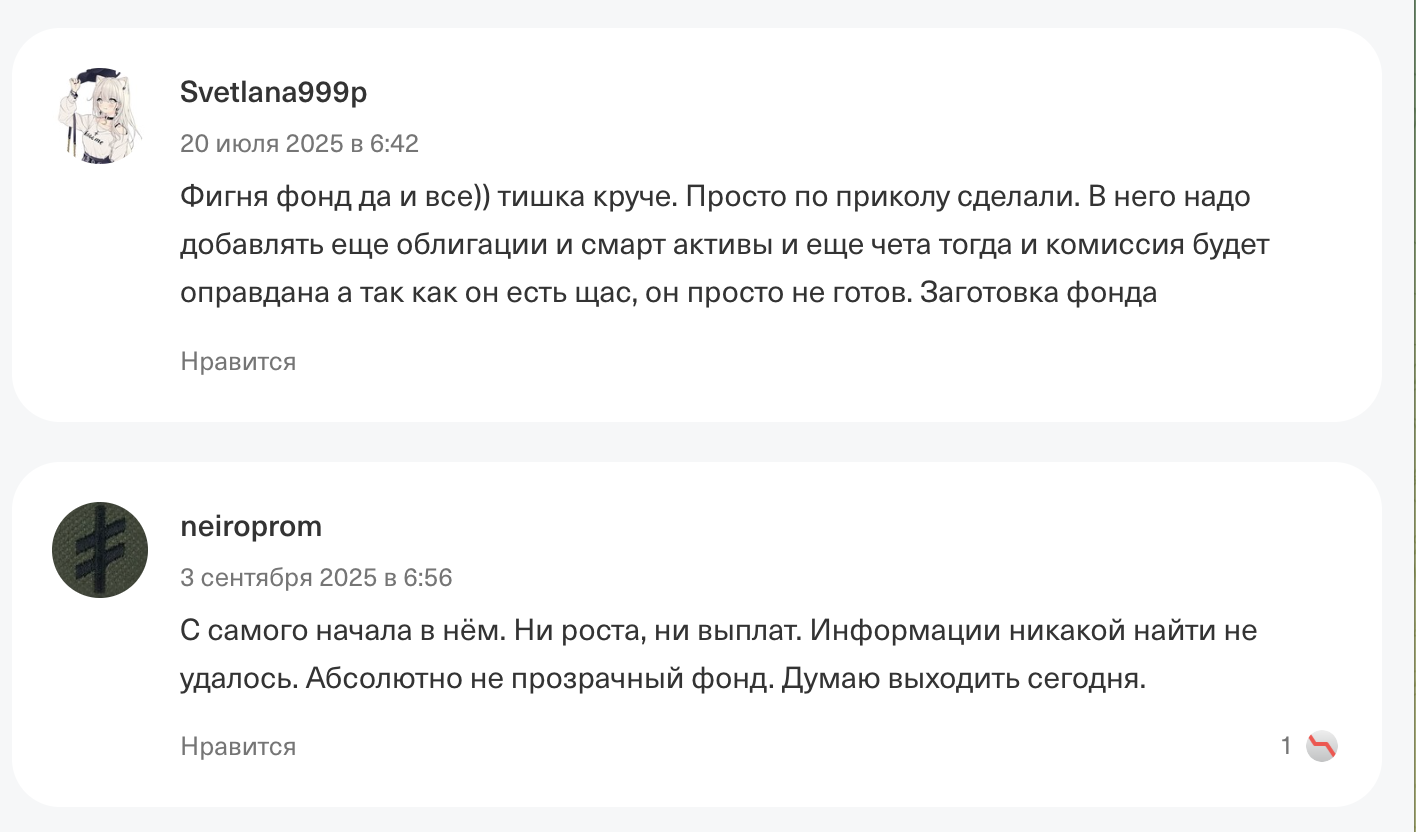Click the red downward-trend emoji on neiroprom's comment
This screenshot has width=1416, height=832.
(1323, 745)
